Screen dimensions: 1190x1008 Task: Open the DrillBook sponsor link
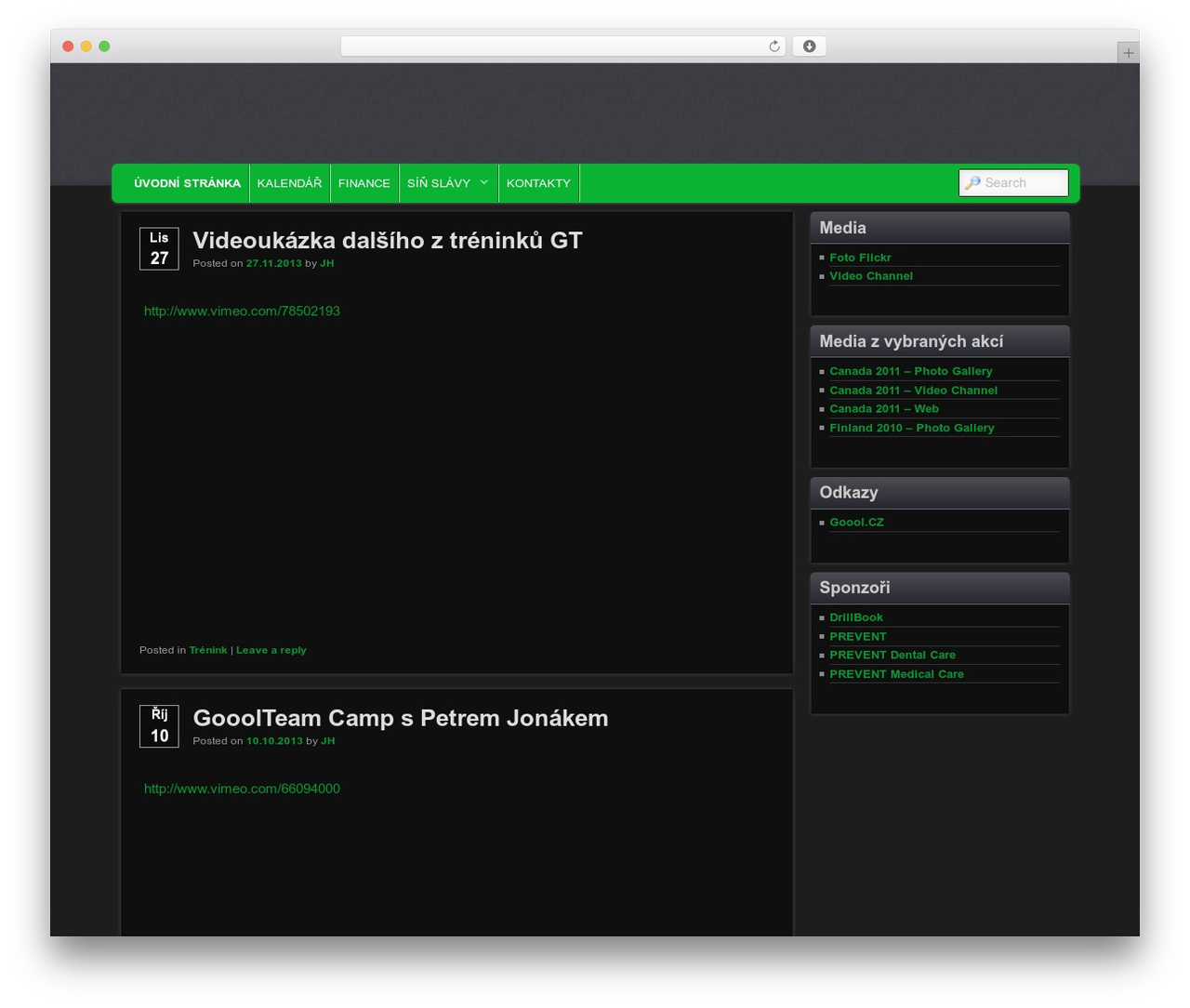856,617
